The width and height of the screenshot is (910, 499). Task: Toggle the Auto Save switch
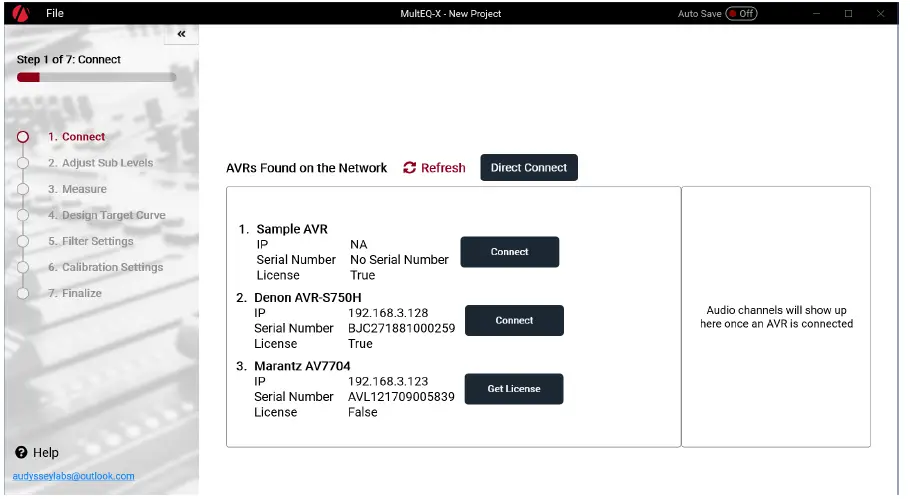pyautogui.click(x=741, y=13)
